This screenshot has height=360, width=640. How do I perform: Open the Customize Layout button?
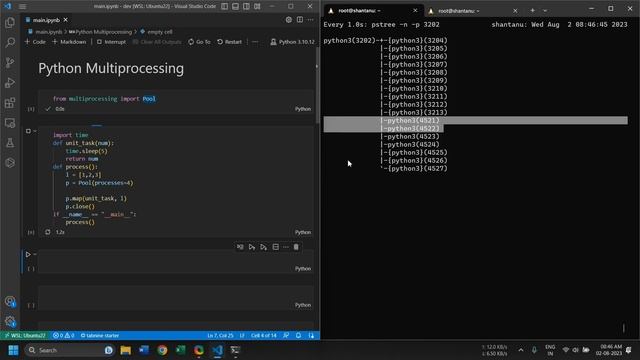[x=257, y=6]
